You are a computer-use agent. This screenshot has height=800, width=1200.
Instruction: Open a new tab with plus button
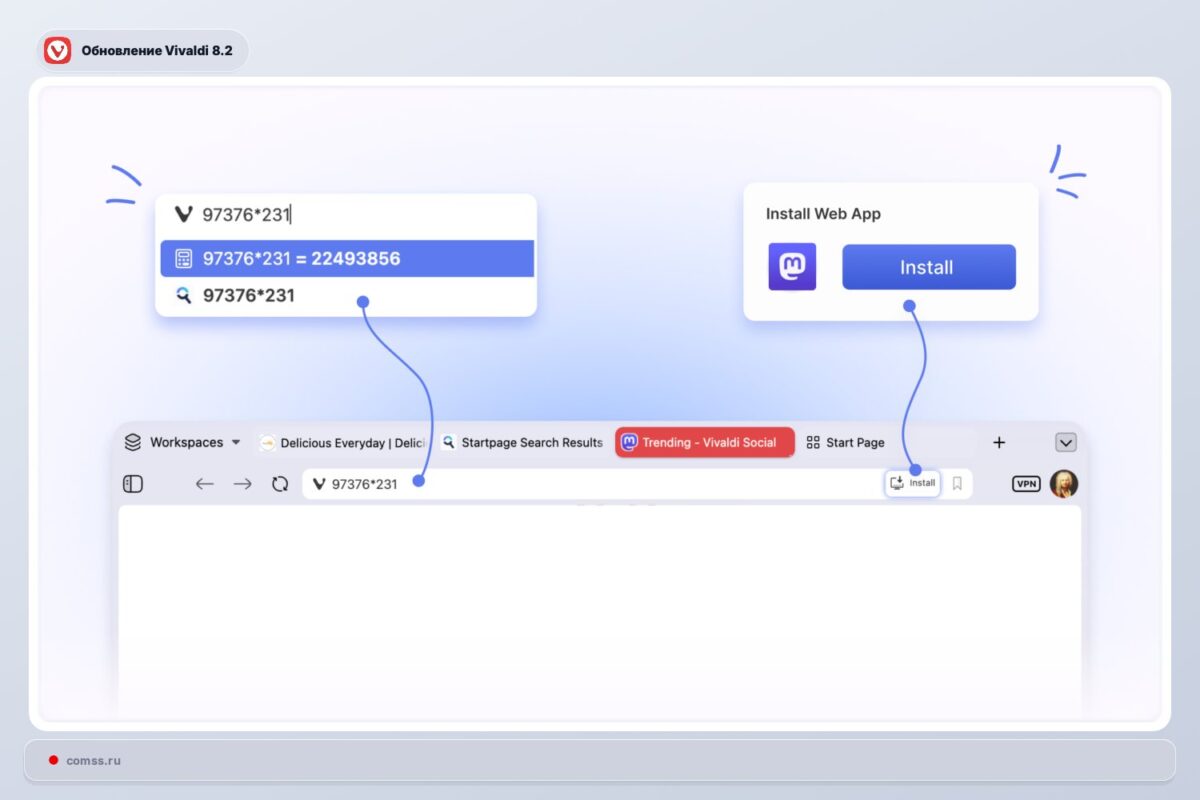[x=998, y=442]
